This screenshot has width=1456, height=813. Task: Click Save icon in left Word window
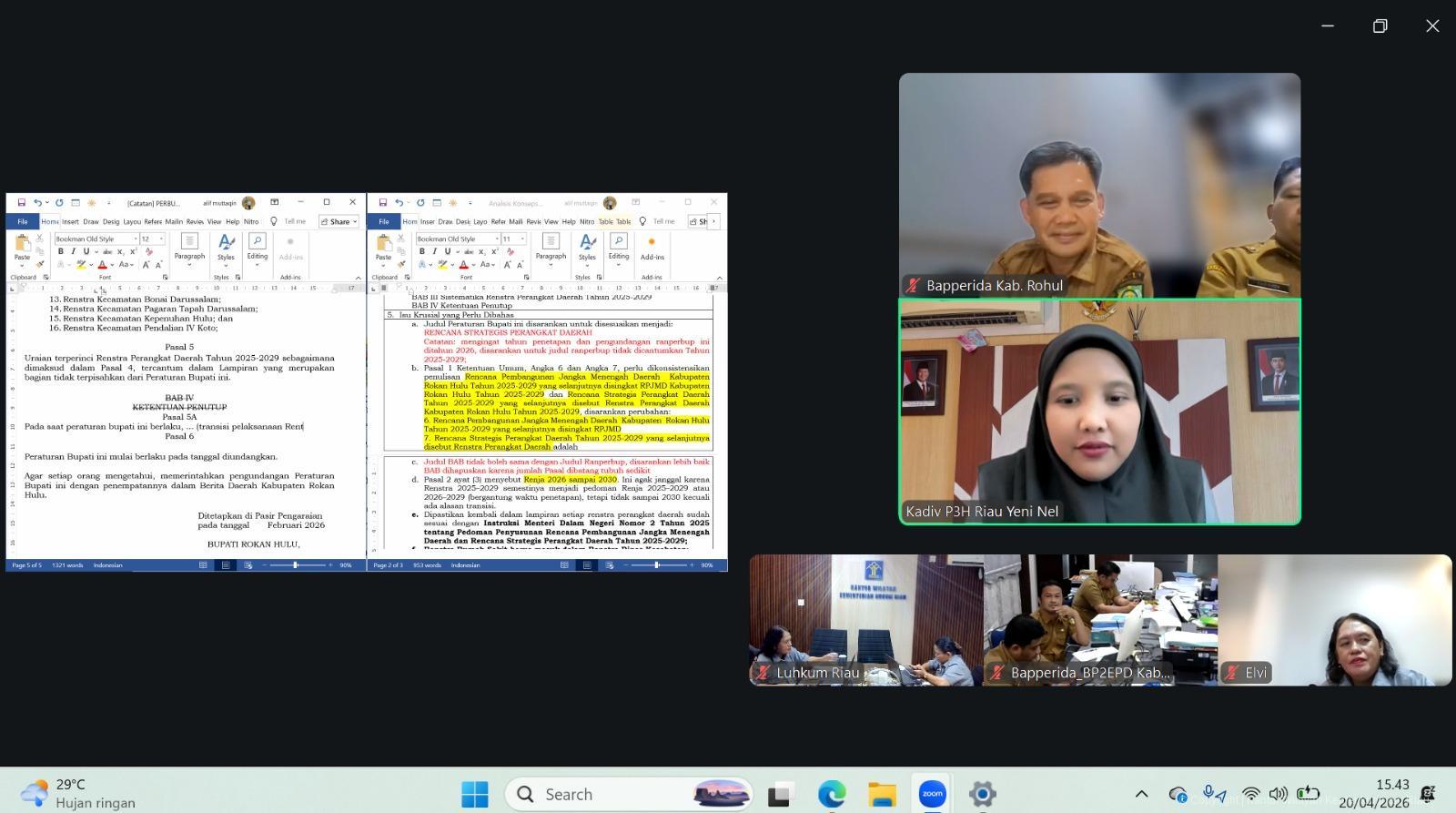(x=21, y=203)
